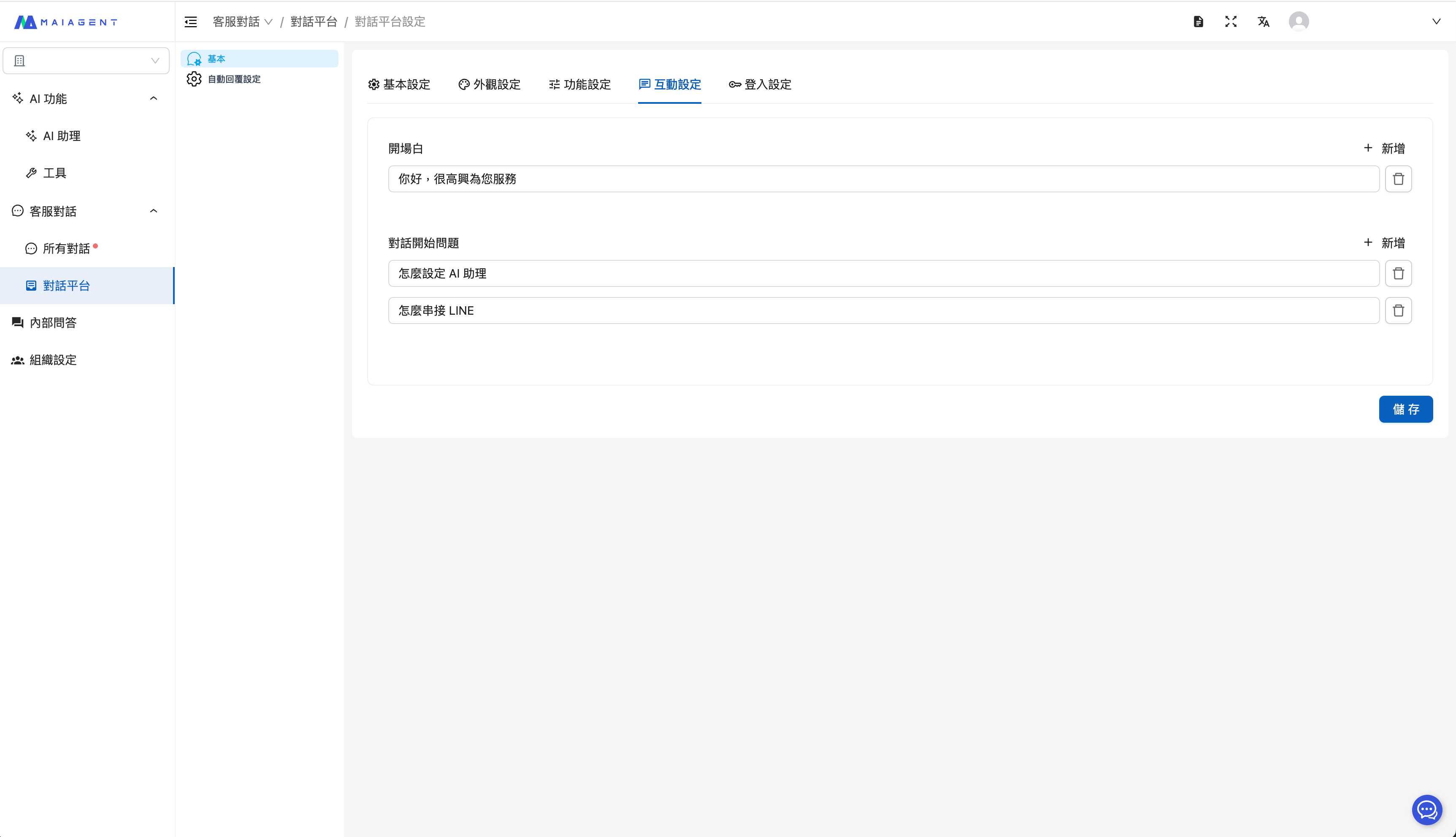Add a new 對話開始問題 with 新增
The height and width of the screenshot is (837, 1456).
coord(1384,243)
